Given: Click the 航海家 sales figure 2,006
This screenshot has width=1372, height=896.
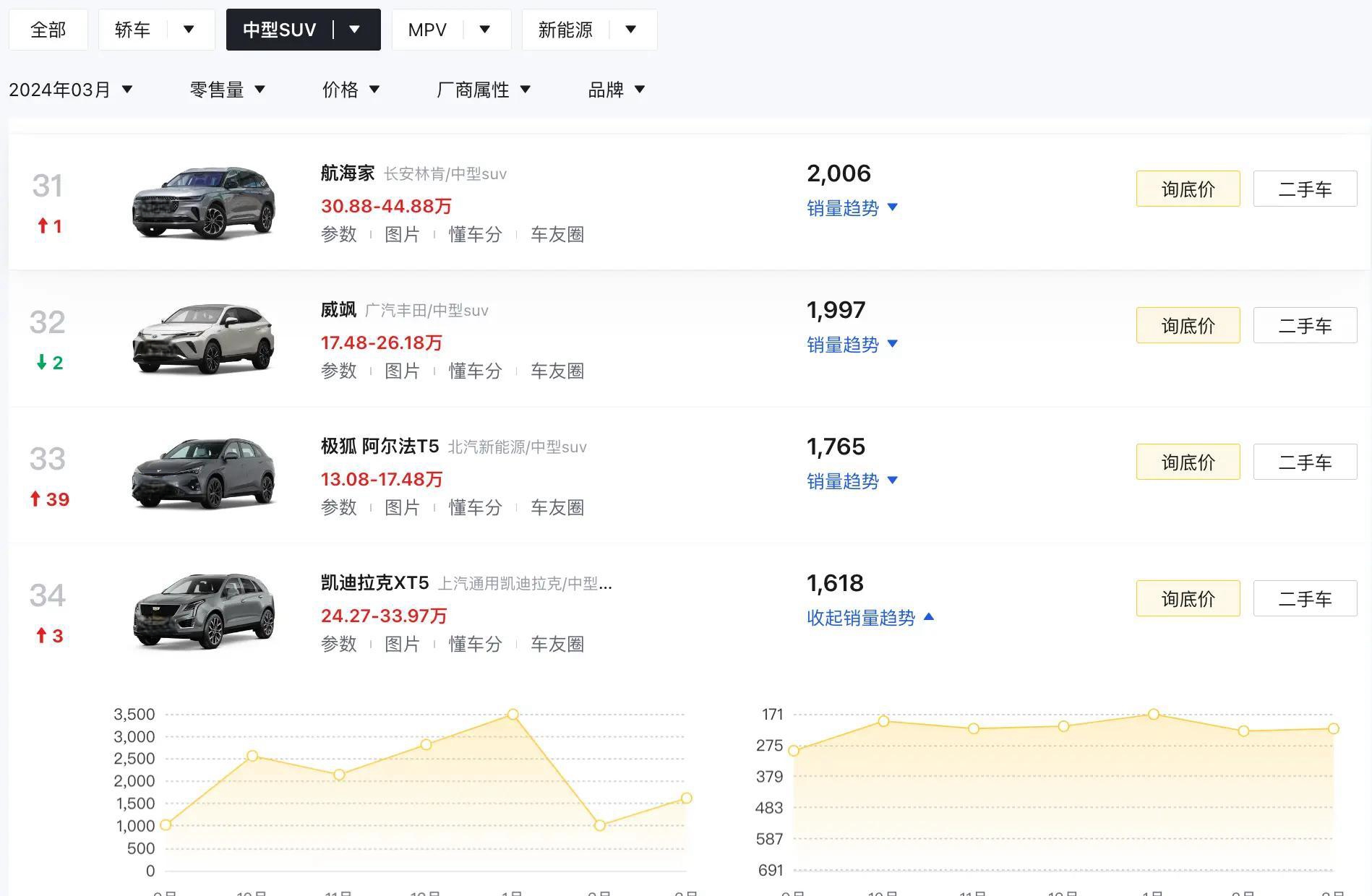Looking at the screenshot, I should click(x=839, y=173).
